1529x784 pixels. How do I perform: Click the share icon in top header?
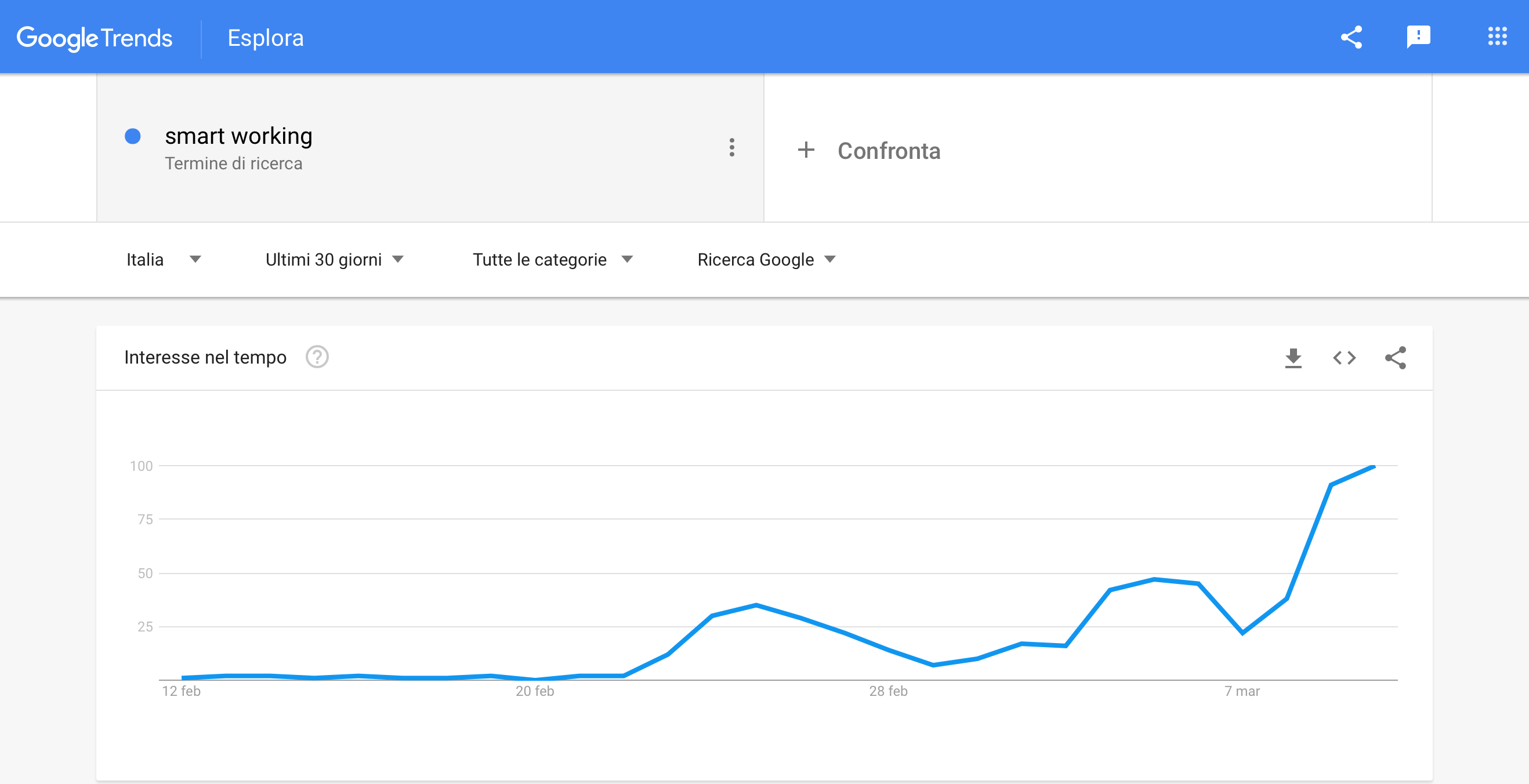click(1351, 37)
